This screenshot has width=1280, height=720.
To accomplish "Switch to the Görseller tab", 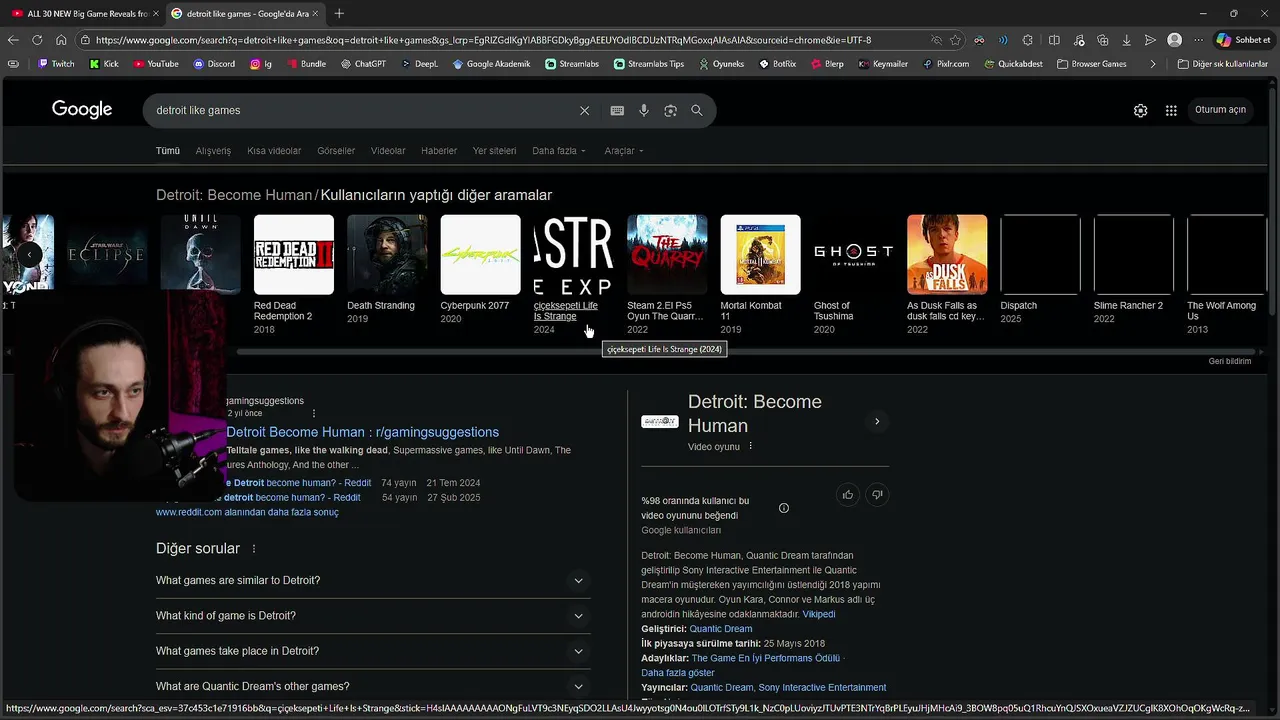I will 336,151.
